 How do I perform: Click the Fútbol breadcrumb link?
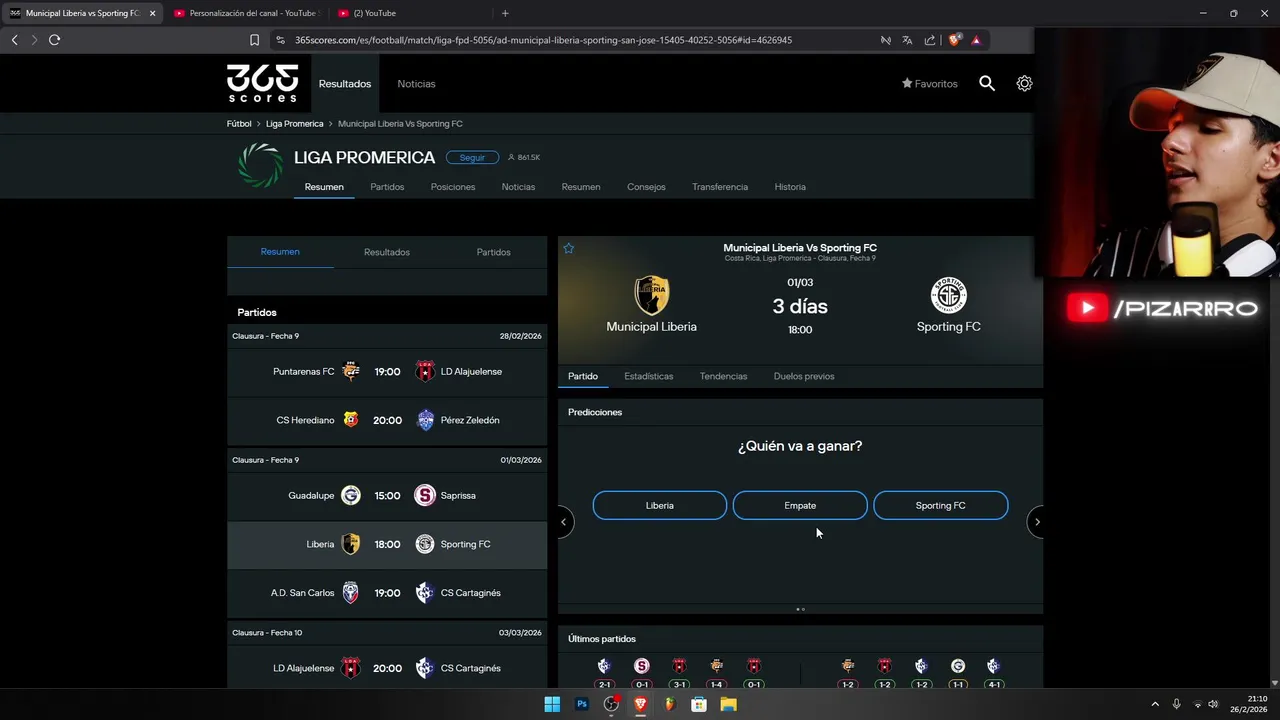239,124
